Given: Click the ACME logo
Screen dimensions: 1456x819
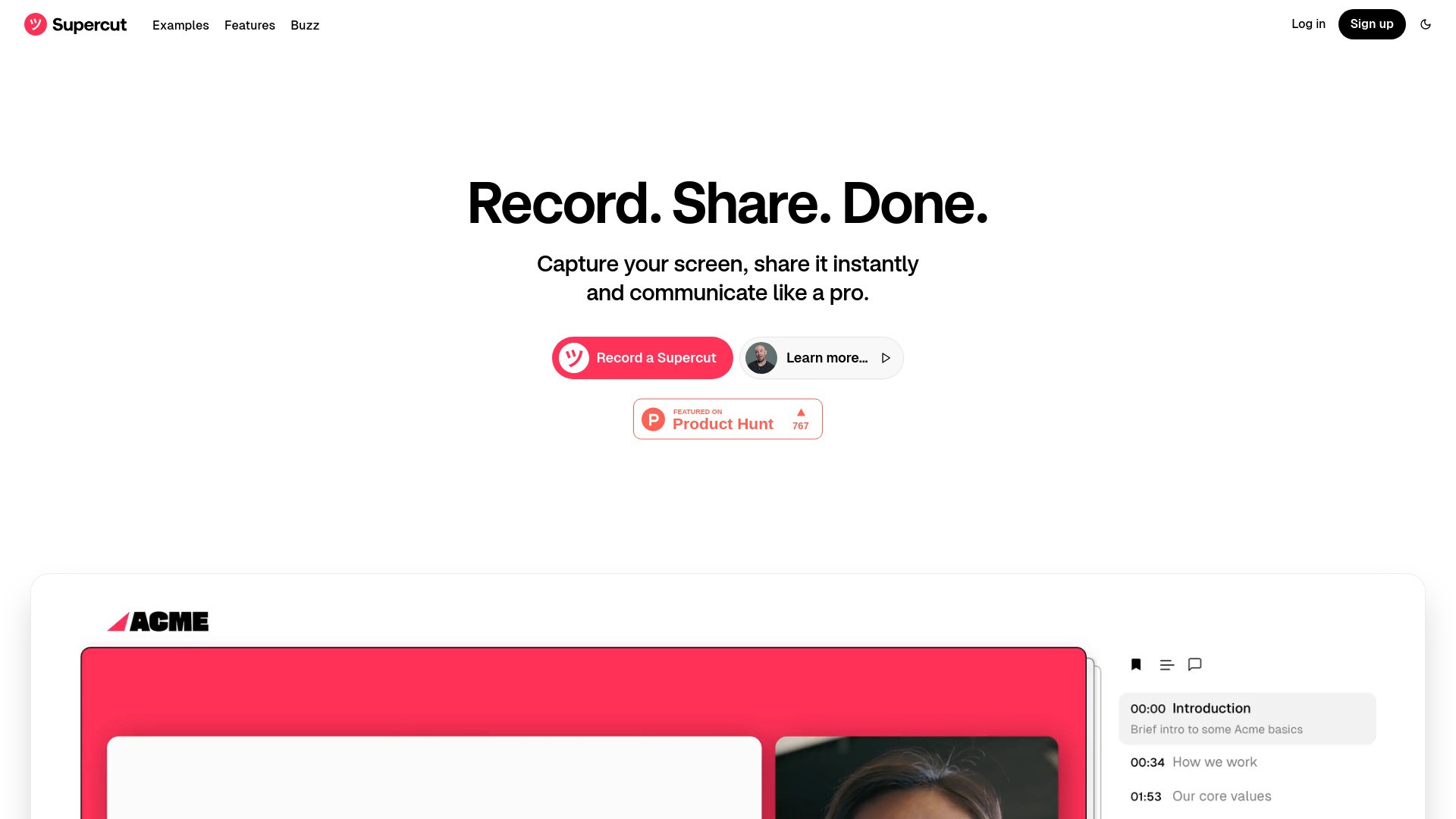Looking at the screenshot, I should pos(158,622).
